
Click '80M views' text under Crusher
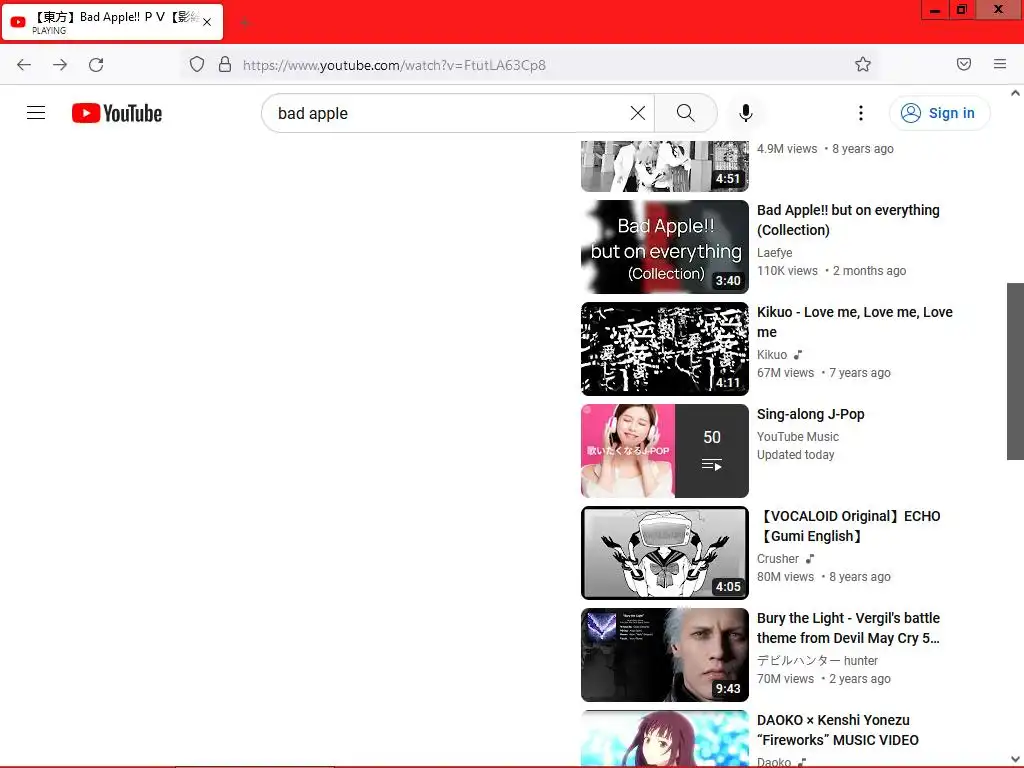tap(785, 577)
